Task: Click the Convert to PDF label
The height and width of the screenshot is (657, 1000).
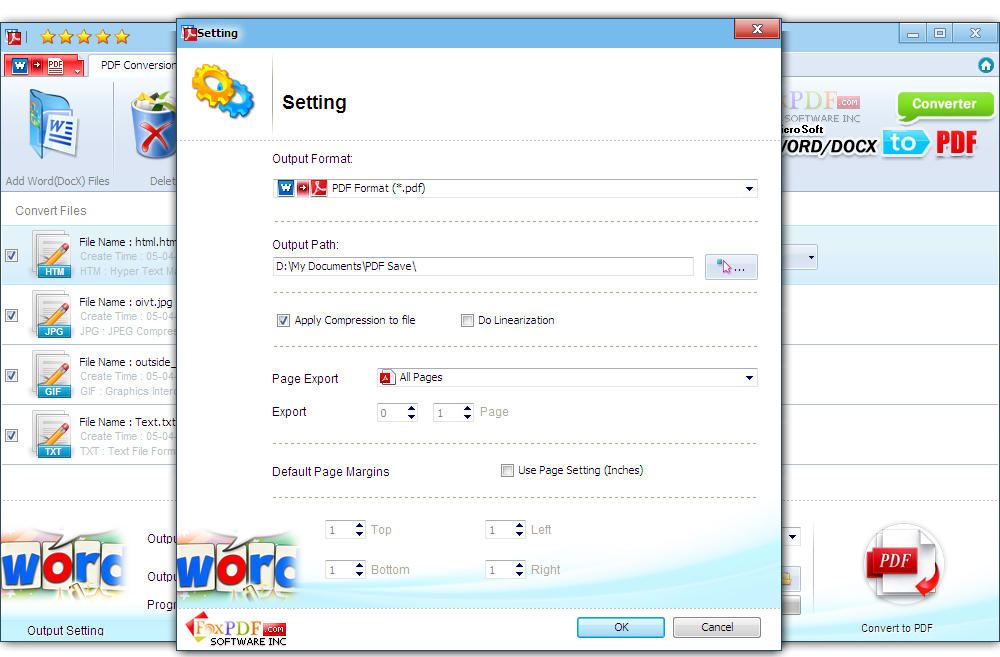Action: (897, 628)
